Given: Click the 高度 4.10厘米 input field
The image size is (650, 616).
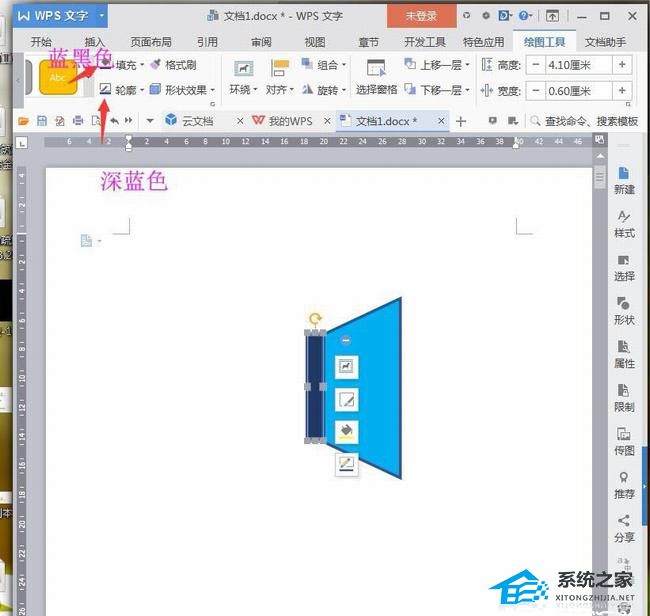Looking at the screenshot, I should tap(579, 65).
